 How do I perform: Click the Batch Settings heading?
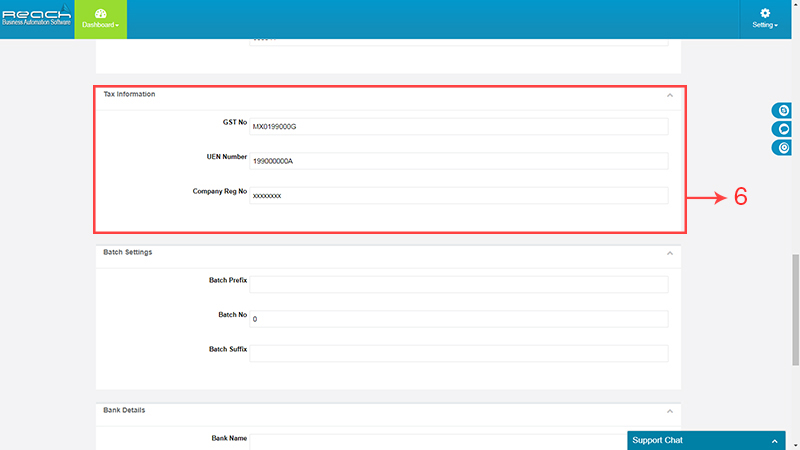pyautogui.click(x=128, y=252)
